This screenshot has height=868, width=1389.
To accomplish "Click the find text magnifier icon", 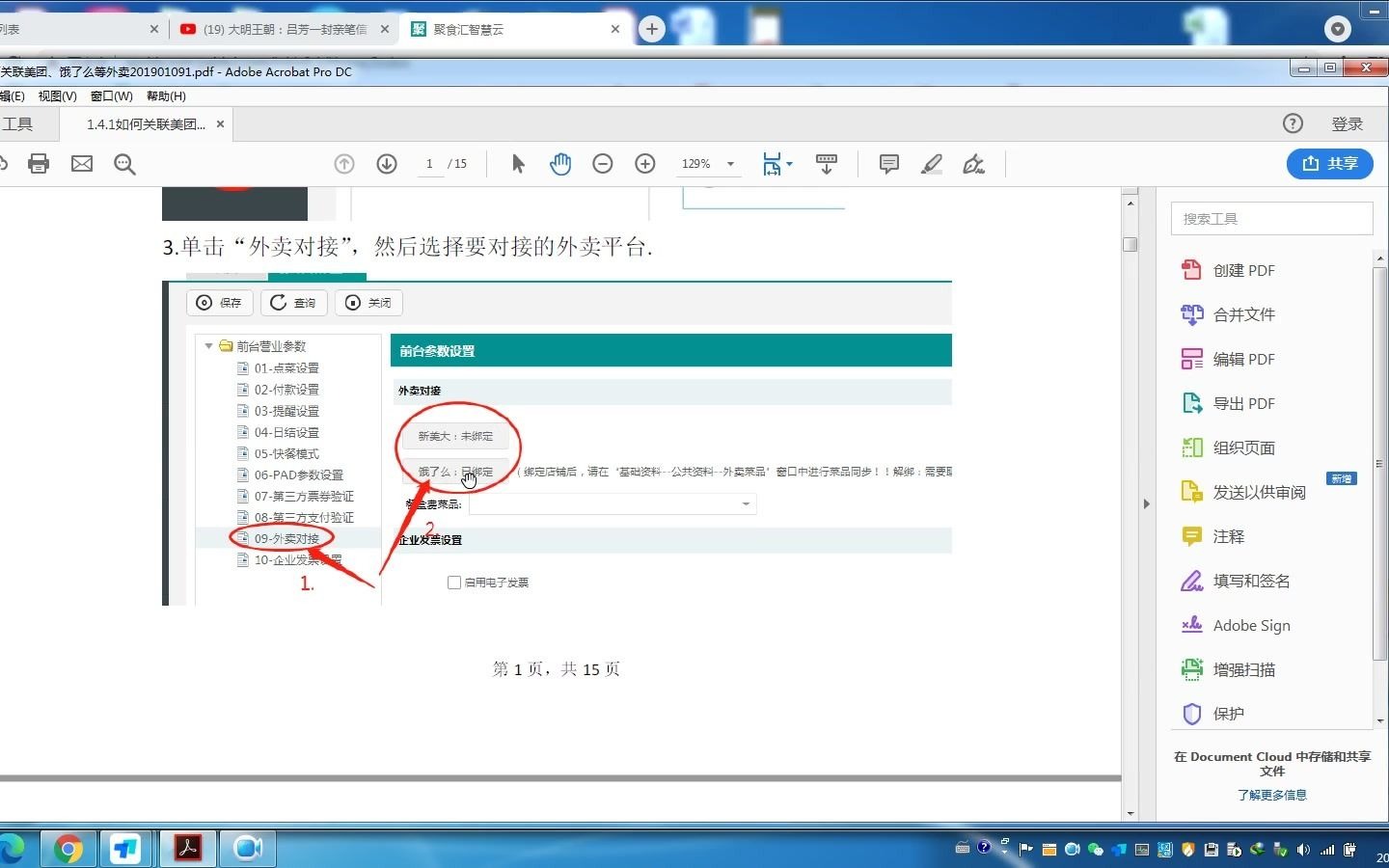I will [124, 164].
